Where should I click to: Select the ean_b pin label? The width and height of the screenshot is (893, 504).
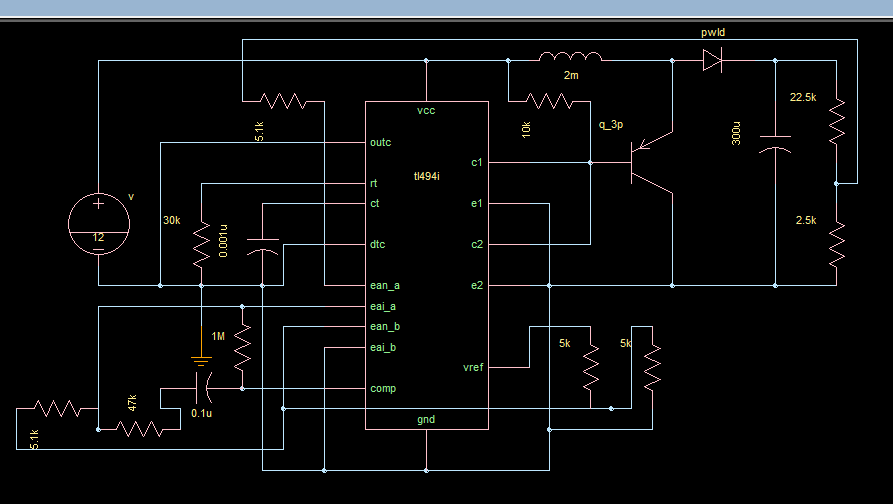[x=385, y=326]
